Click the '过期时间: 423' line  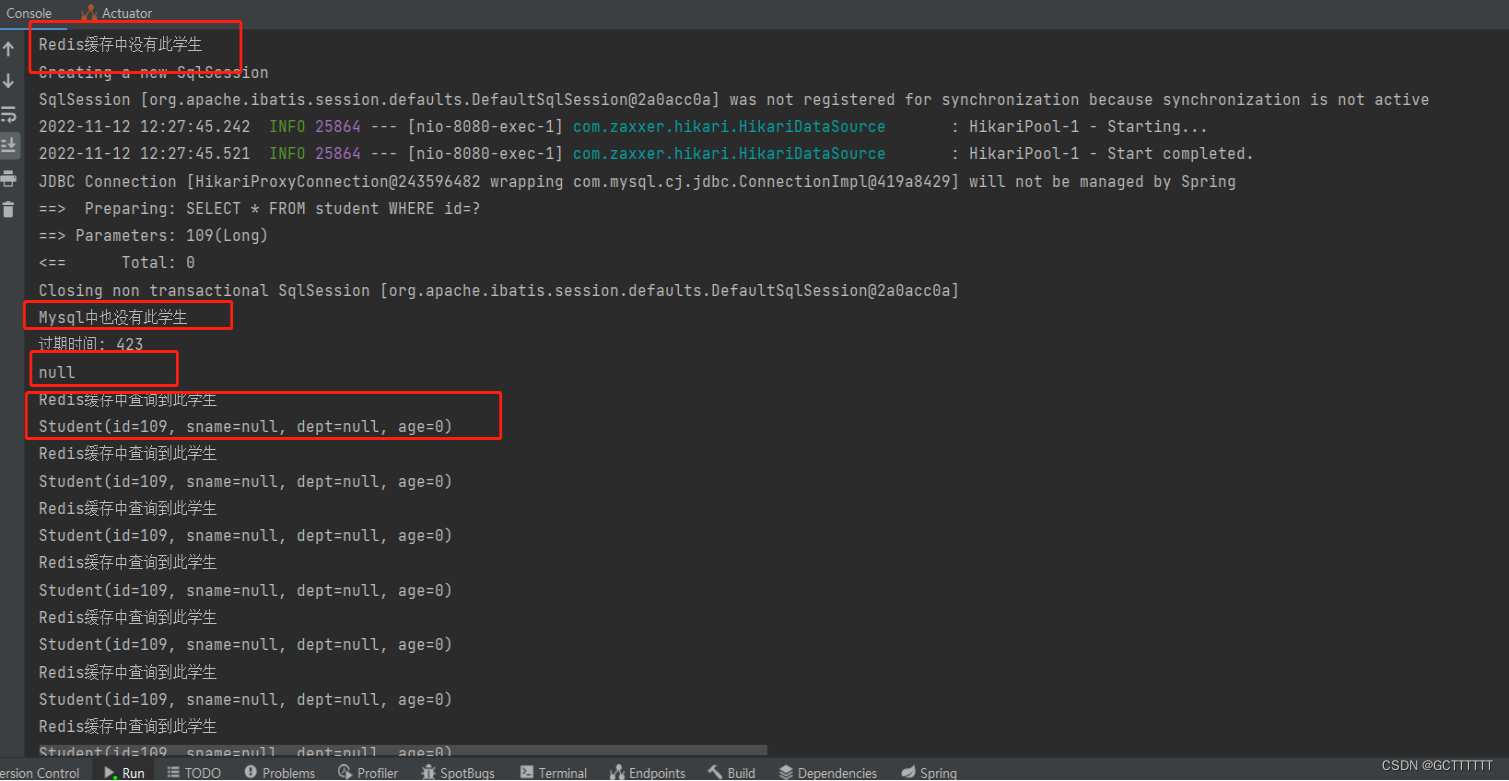coord(91,345)
